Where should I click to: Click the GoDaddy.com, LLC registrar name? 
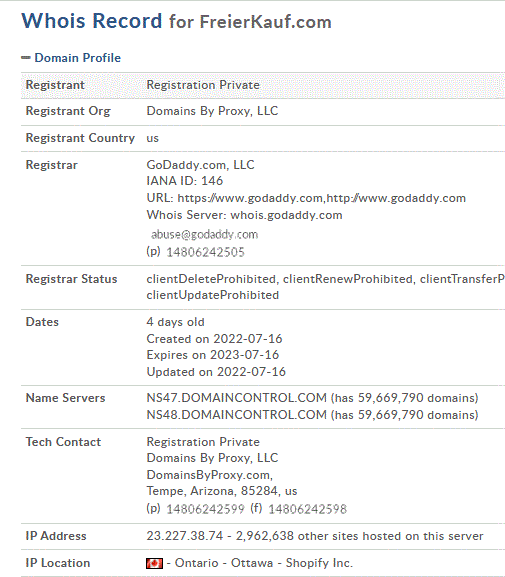click(201, 165)
